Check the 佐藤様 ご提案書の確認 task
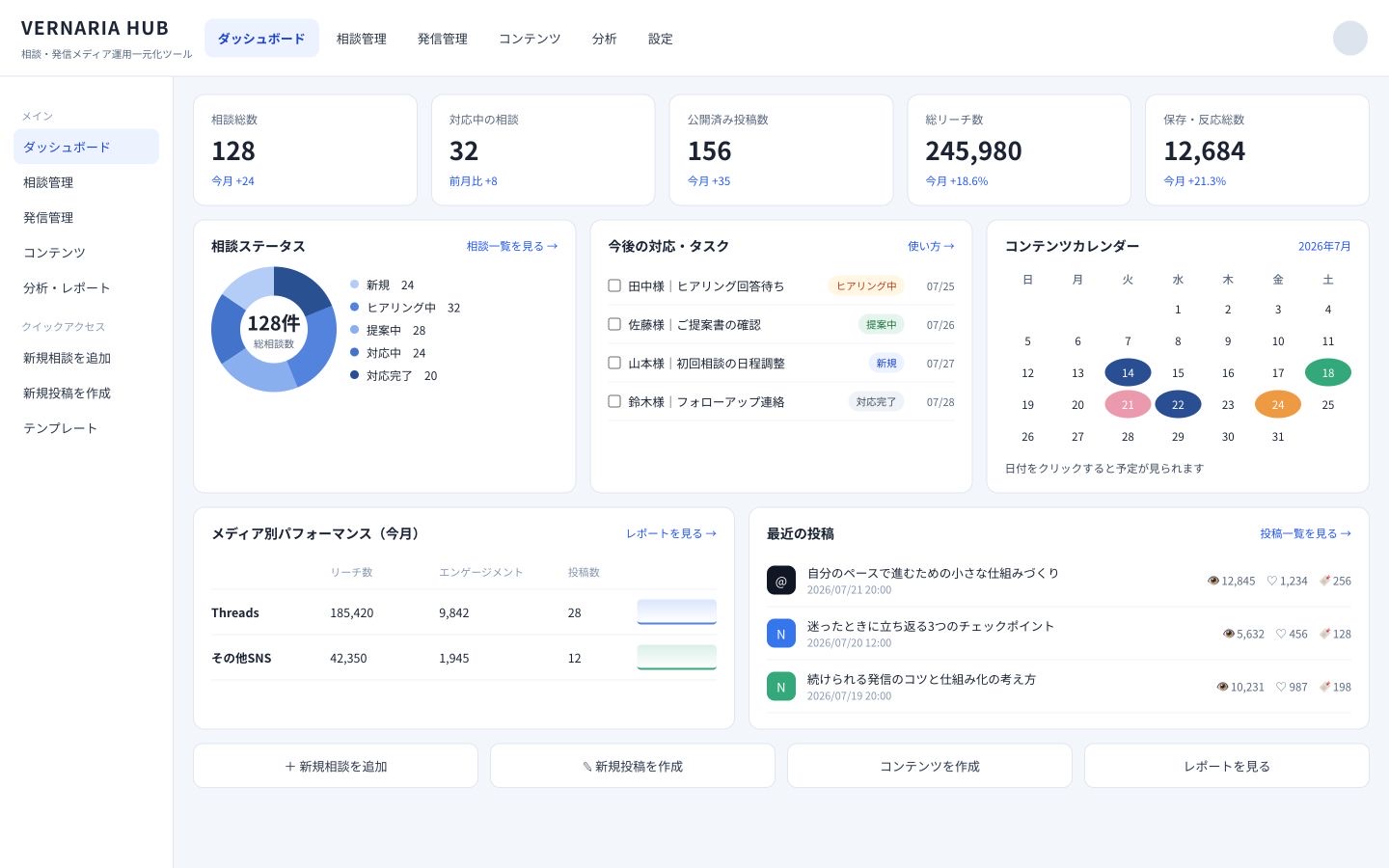The image size is (1389, 868). pyautogui.click(x=614, y=324)
